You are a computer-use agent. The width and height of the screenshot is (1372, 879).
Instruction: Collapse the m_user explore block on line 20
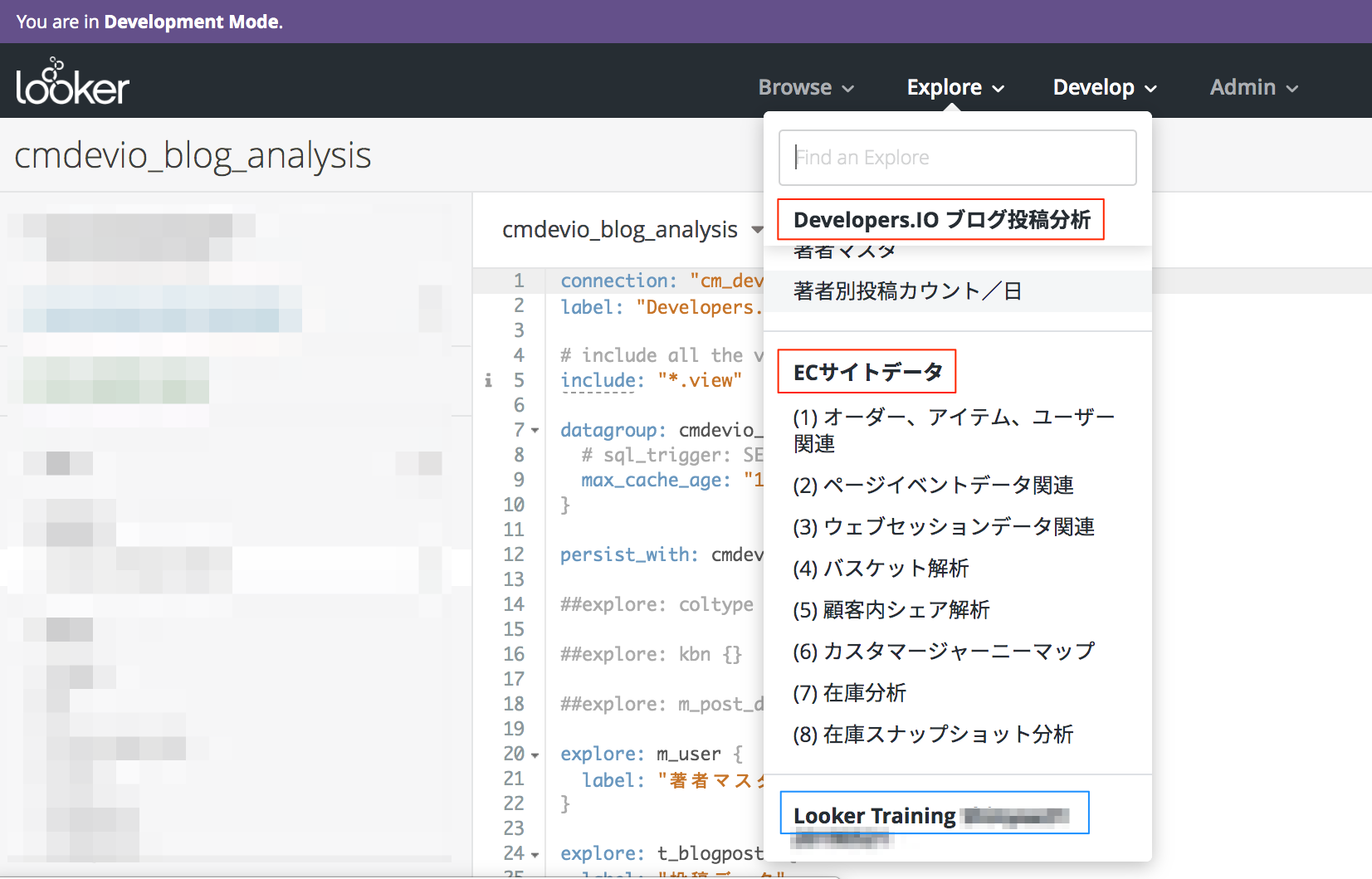coord(534,754)
